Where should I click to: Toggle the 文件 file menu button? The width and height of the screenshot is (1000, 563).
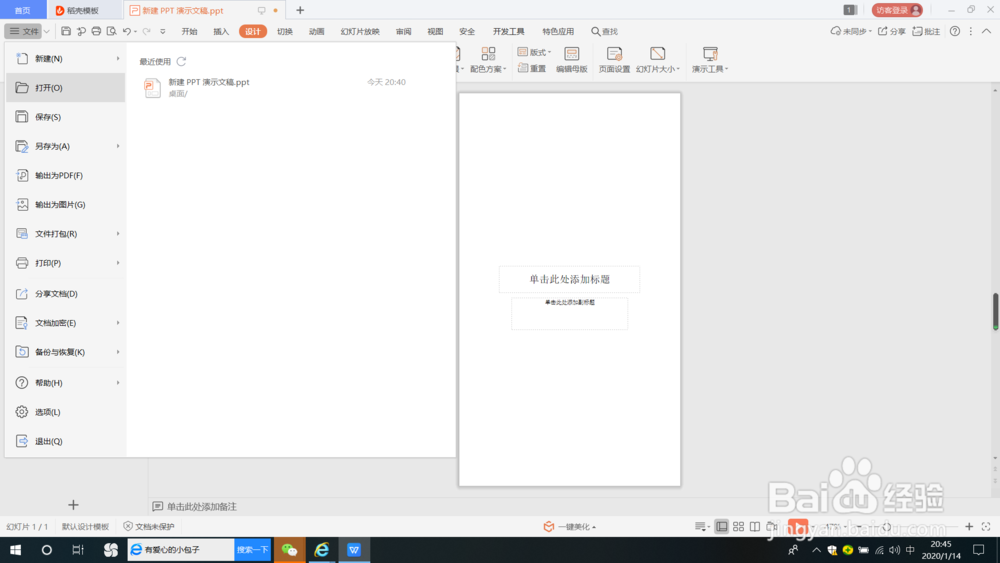point(24,31)
